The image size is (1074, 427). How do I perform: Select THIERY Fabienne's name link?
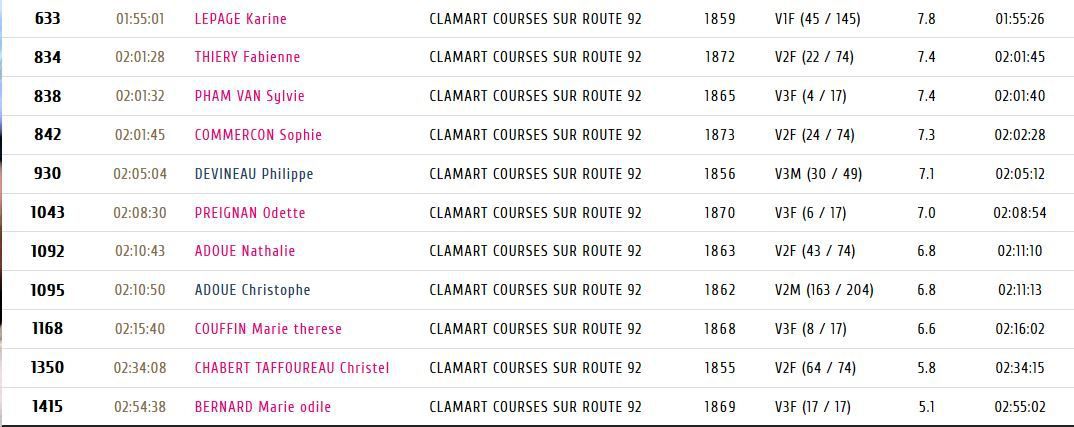(x=247, y=57)
